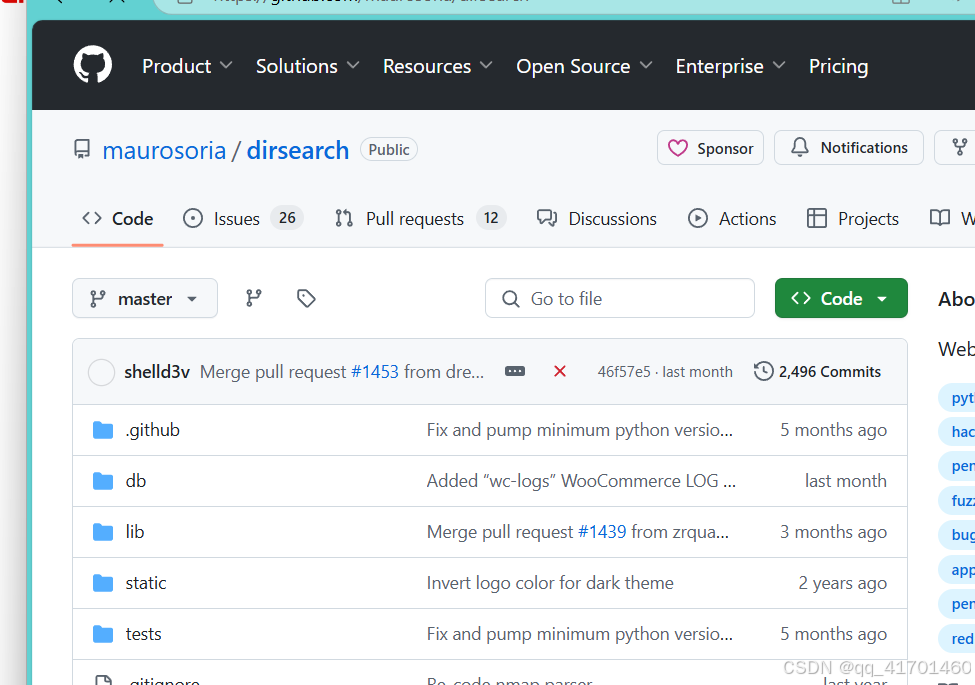Open the tests row's Fix and pump commit message

coord(580,634)
